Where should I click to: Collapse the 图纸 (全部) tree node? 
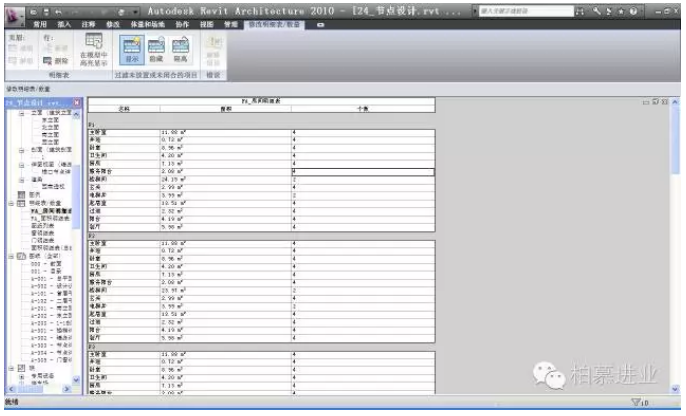[10, 257]
